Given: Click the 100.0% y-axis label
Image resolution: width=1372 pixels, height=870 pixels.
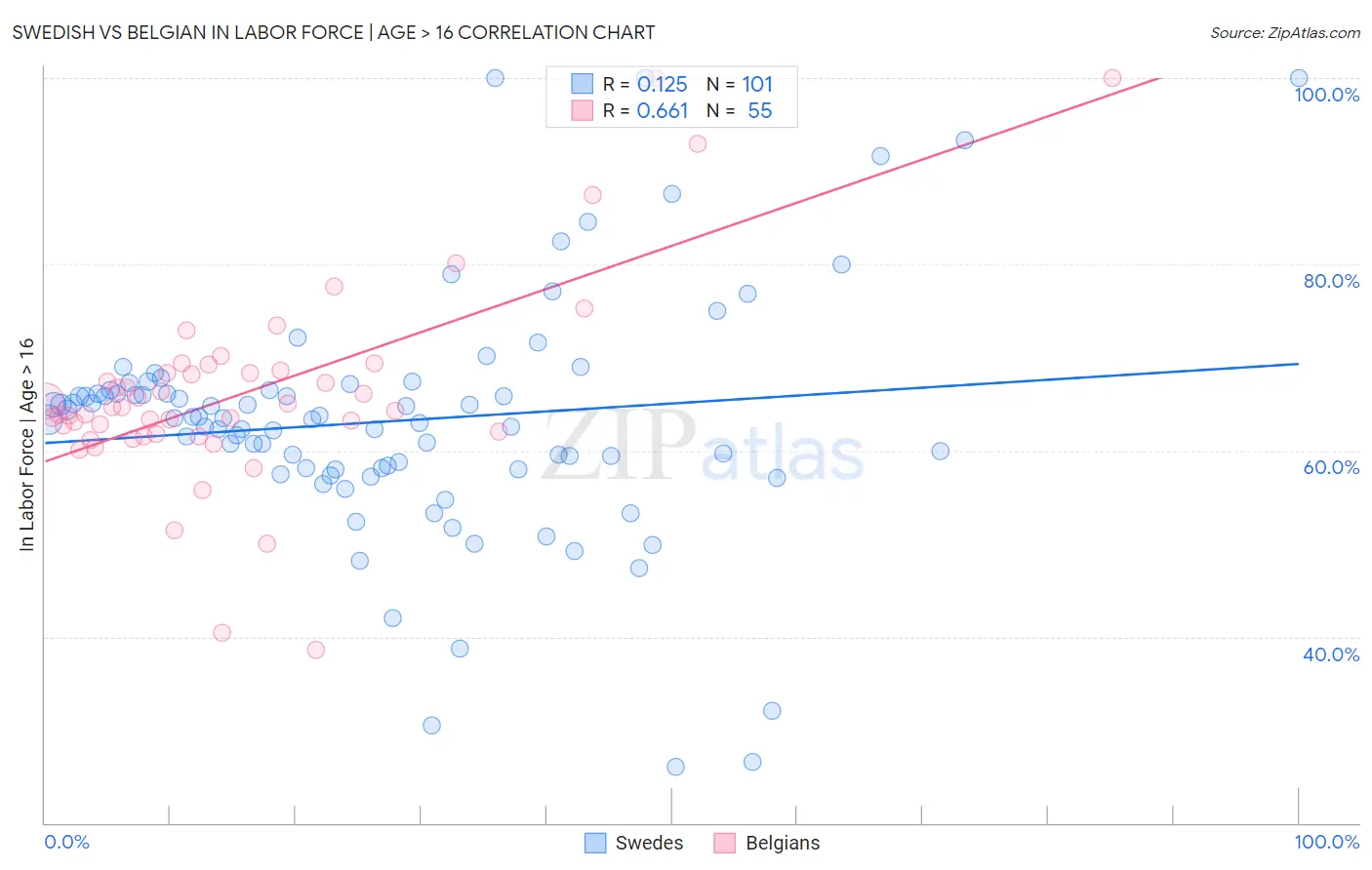Looking at the screenshot, I should (1326, 95).
